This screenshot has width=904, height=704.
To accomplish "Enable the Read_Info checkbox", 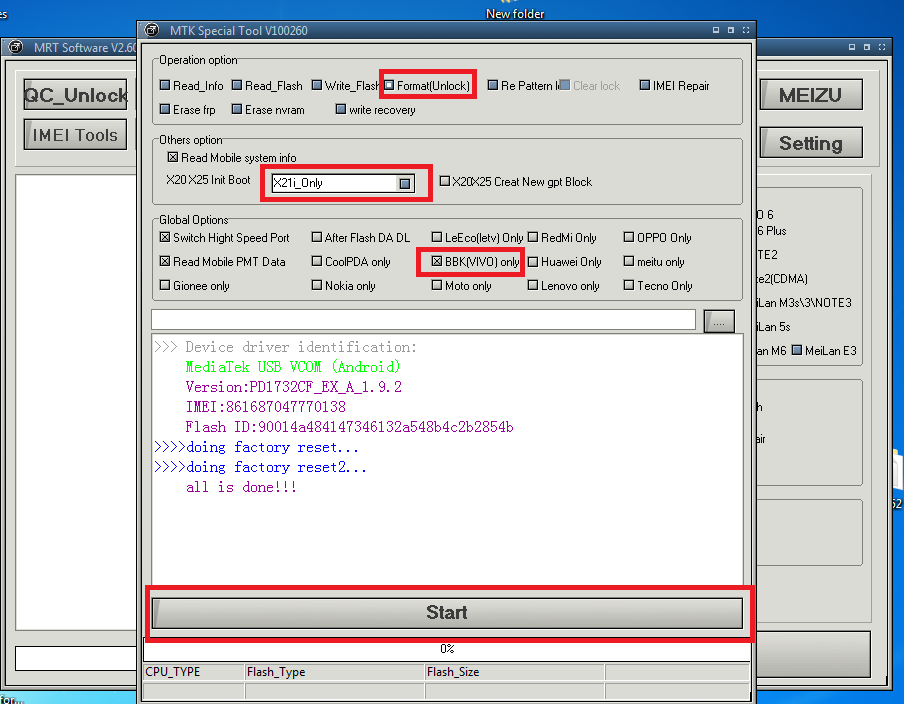I will coord(165,85).
